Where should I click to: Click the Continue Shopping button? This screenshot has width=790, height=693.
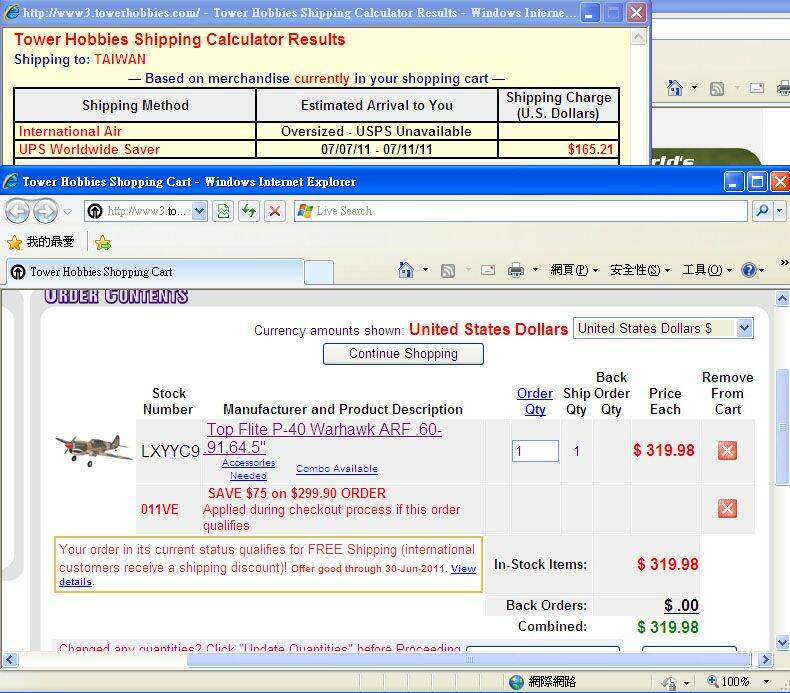click(403, 354)
